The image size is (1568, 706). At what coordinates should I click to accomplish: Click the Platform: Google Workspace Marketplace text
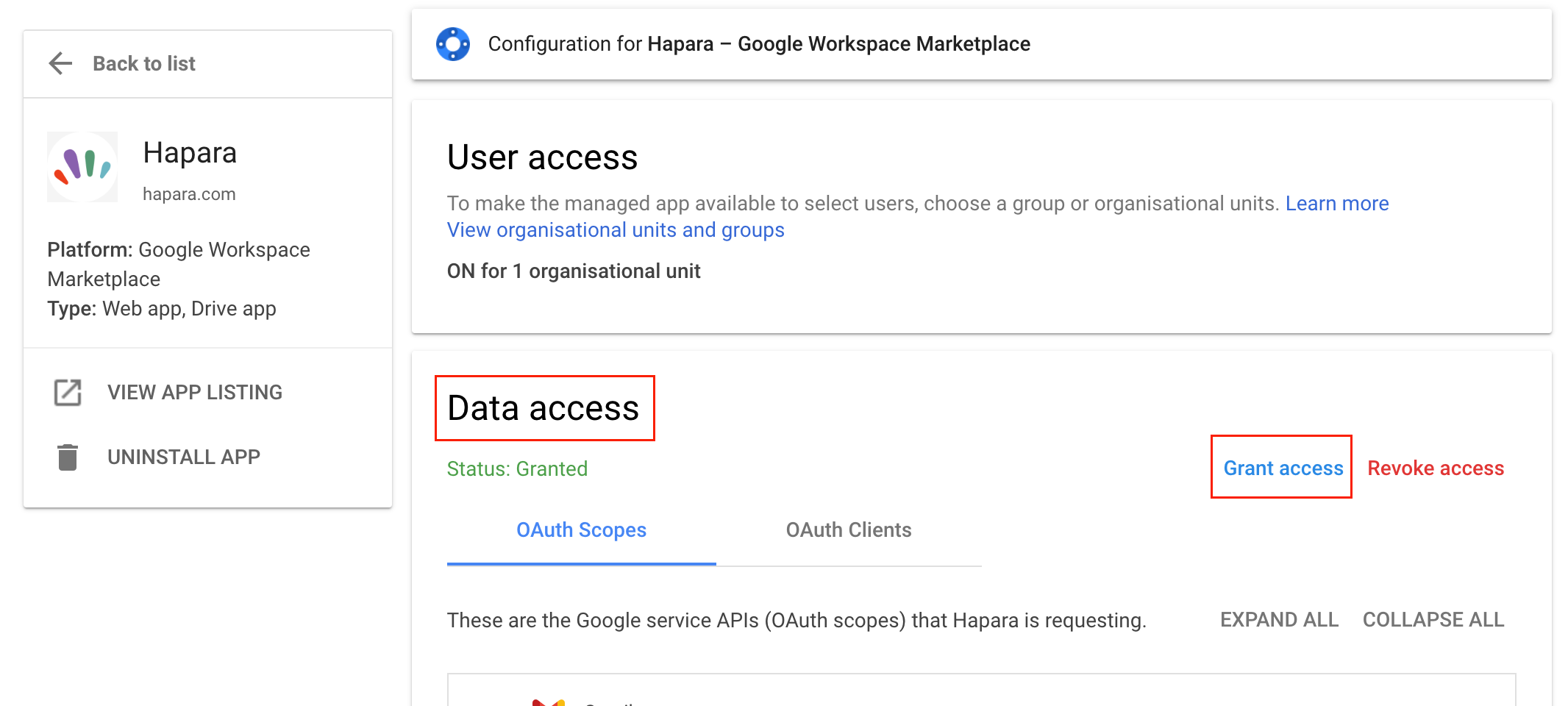click(179, 265)
